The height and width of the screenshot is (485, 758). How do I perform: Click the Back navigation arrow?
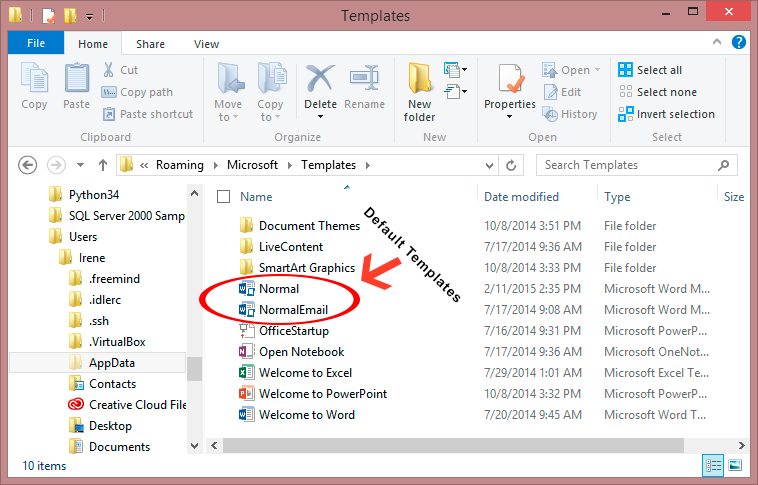coord(28,165)
